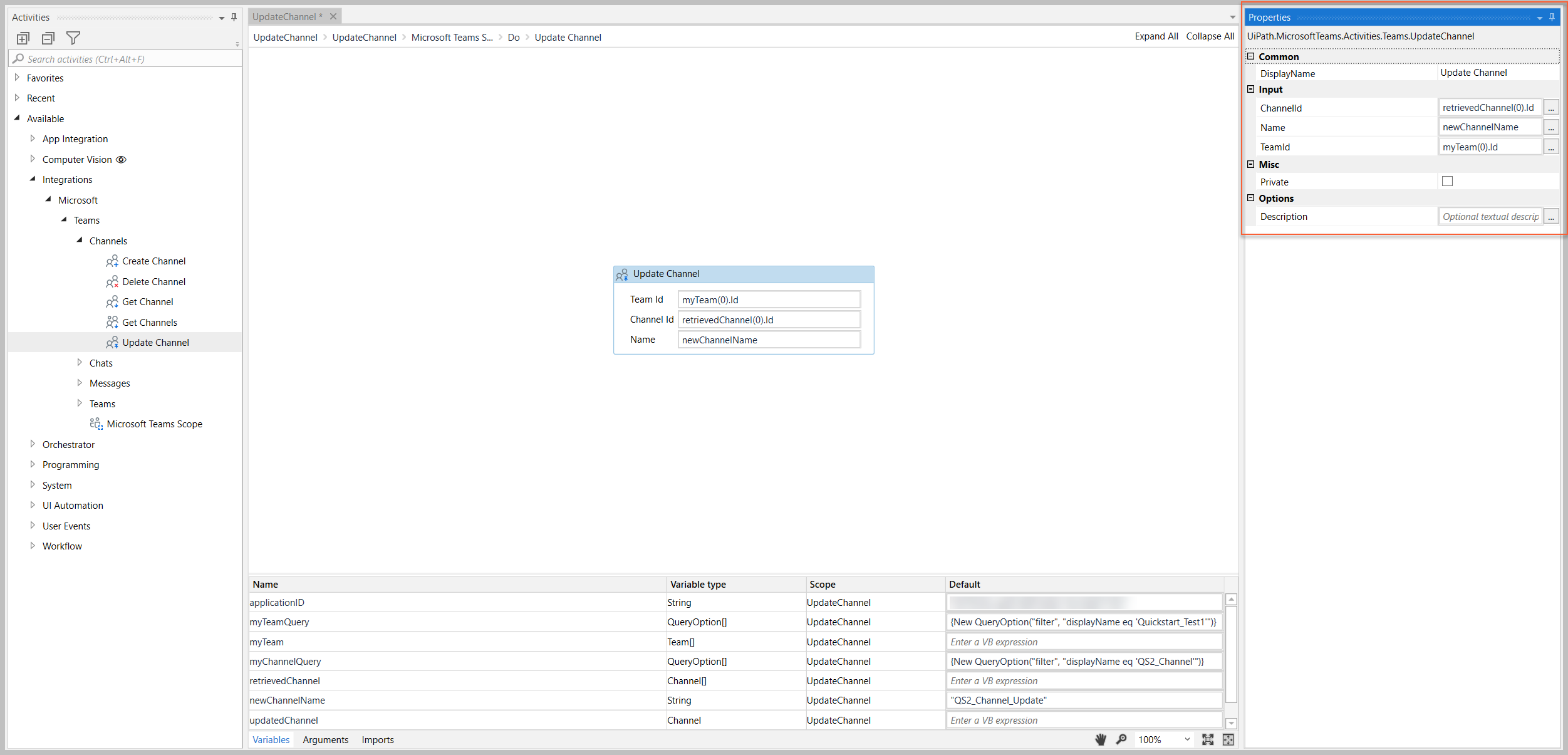Click the Delete Channel activity icon
This screenshot has width=1568, height=755.
click(111, 281)
